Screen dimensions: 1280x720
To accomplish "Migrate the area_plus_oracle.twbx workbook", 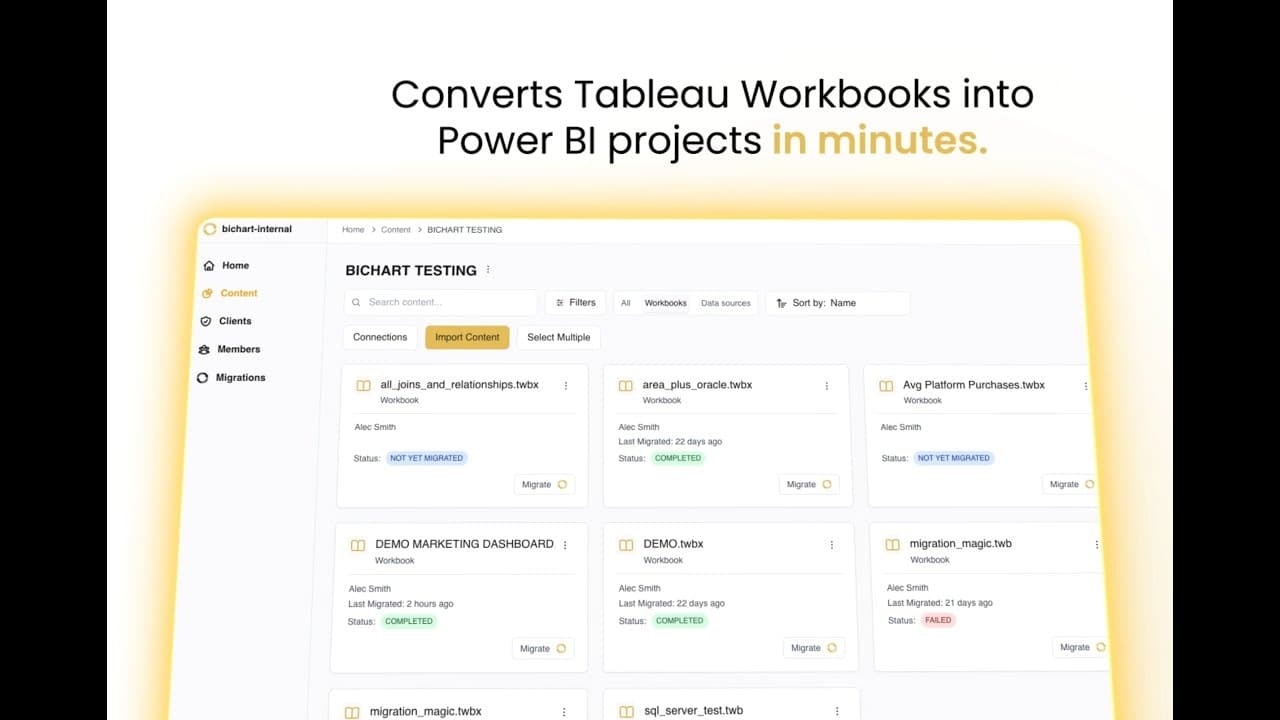I will tap(808, 484).
